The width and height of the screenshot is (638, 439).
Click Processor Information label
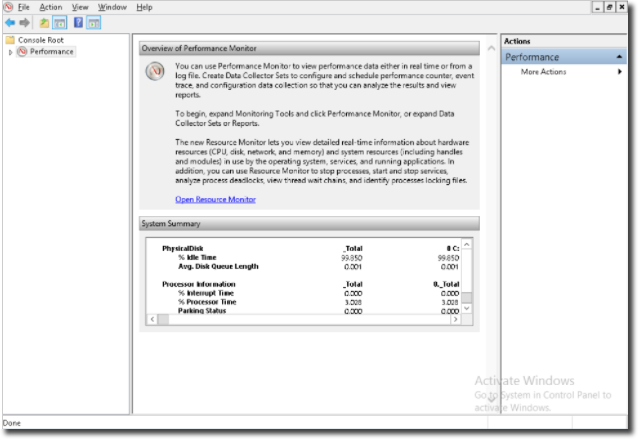point(199,284)
